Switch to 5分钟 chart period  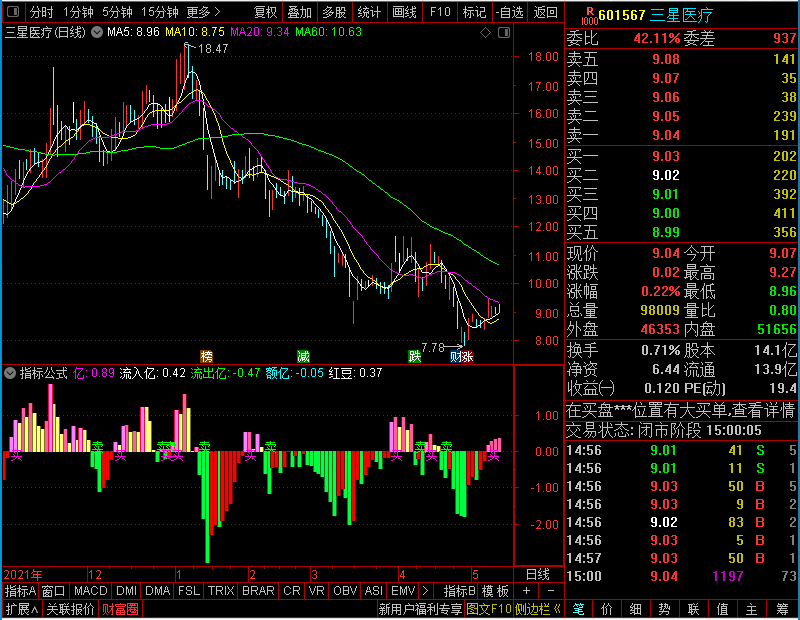[x=117, y=12]
